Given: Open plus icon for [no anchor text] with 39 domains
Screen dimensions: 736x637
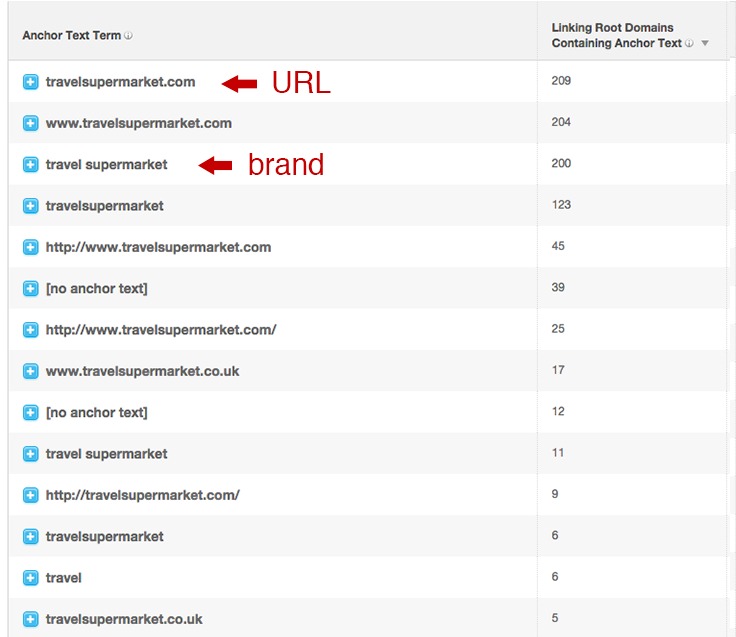Looking at the screenshot, I should pyautogui.click(x=31, y=289).
